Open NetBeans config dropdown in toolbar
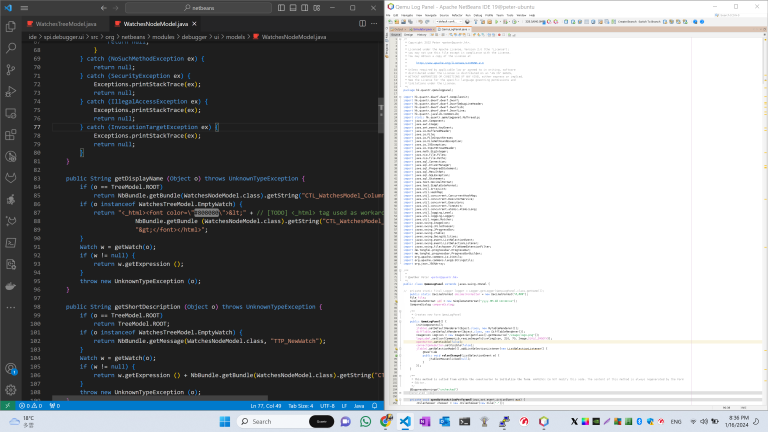 (449, 22)
